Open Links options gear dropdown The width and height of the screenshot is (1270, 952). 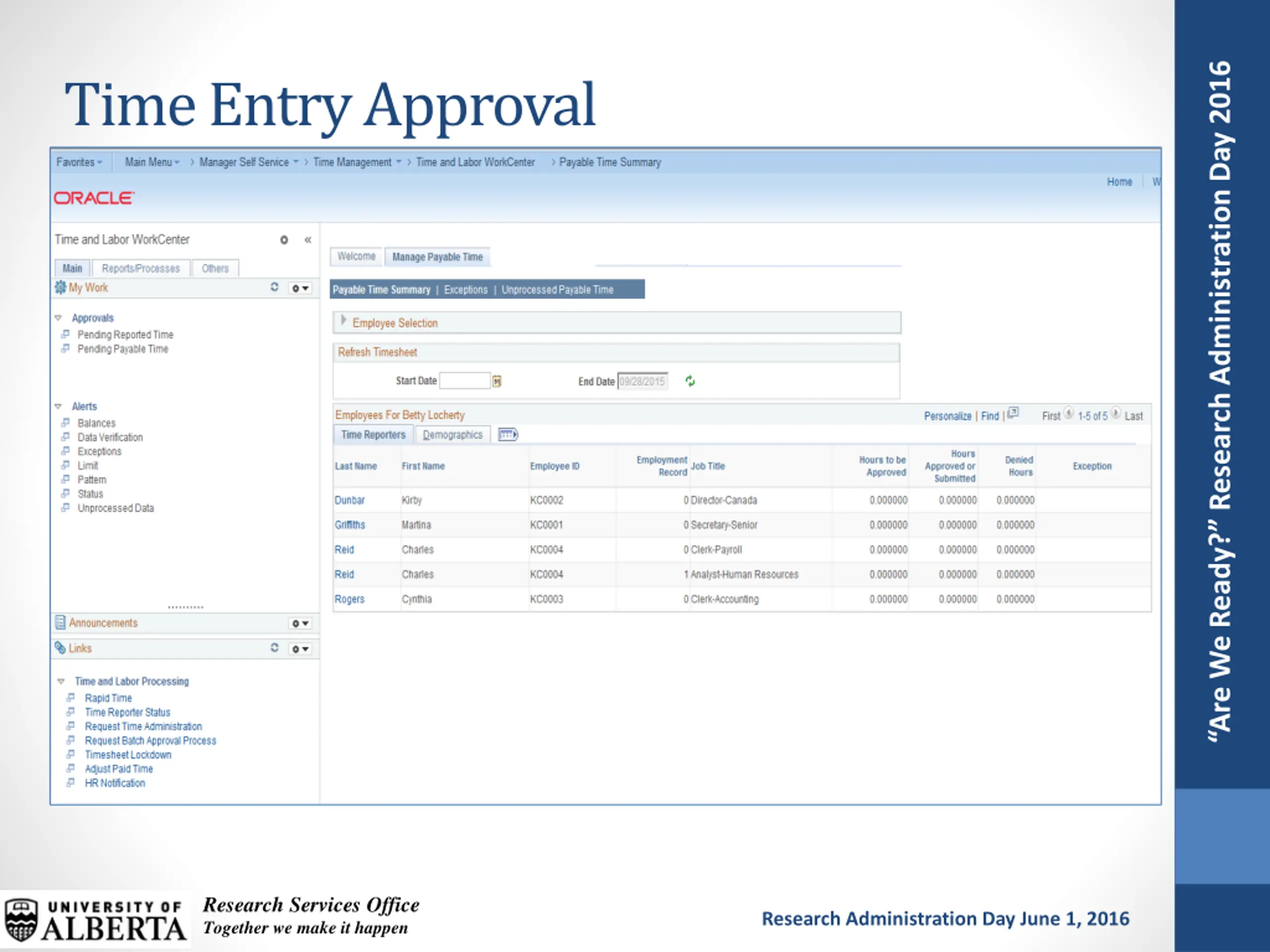pos(300,649)
